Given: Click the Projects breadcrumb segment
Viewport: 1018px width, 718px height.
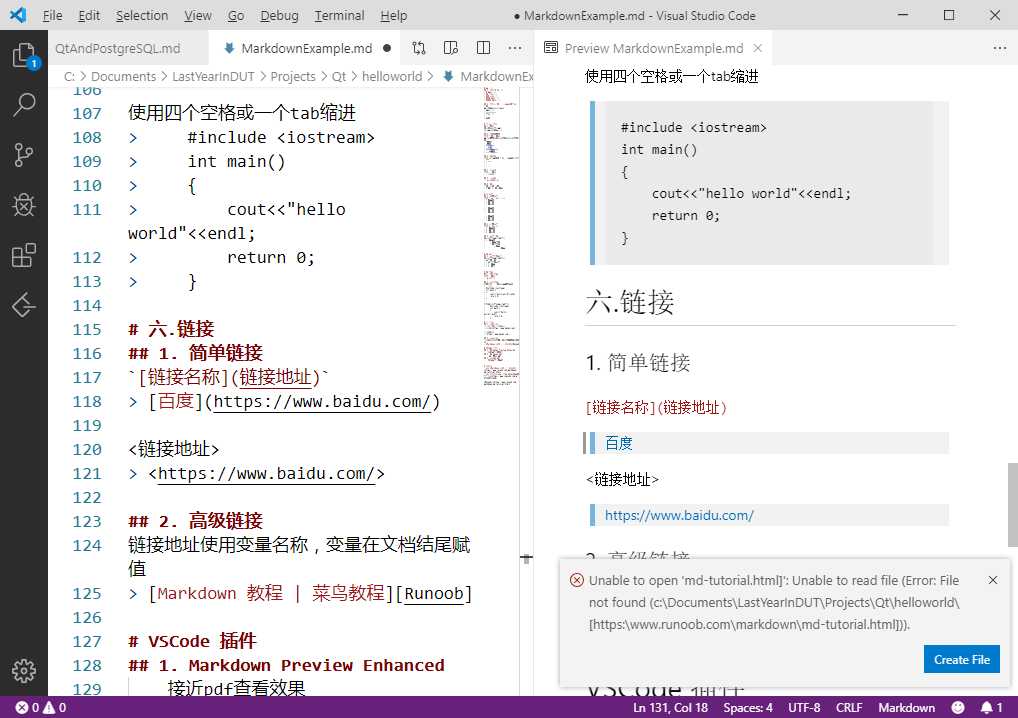Looking at the screenshot, I should pos(293,77).
